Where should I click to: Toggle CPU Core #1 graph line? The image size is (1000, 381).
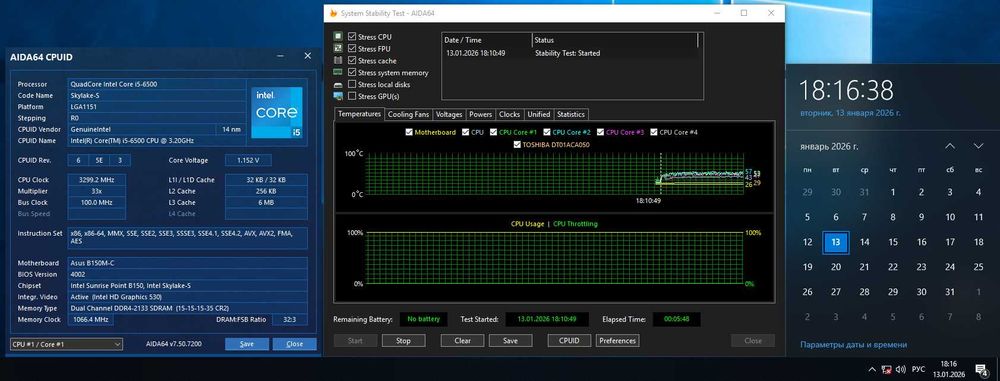pyautogui.click(x=494, y=132)
